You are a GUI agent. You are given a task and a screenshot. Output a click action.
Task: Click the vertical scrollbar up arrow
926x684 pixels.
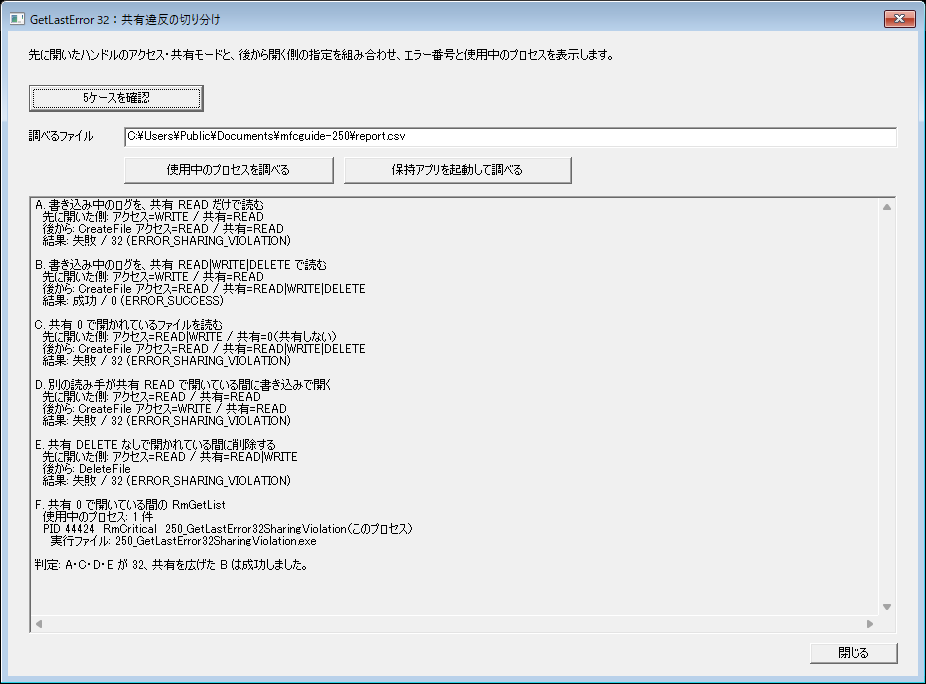click(x=886, y=207)
